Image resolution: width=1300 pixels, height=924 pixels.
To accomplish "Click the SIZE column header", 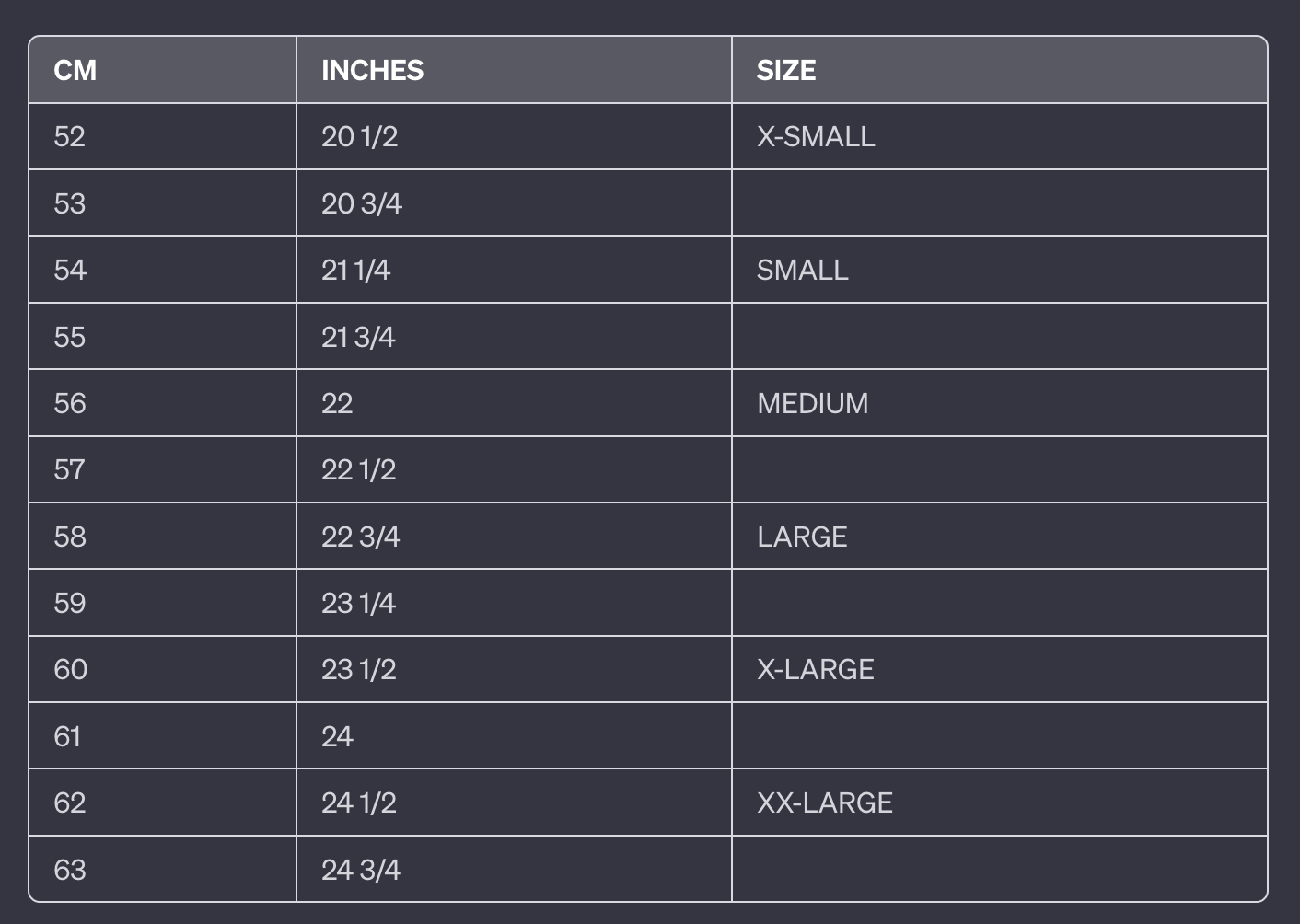I will tap(786, 70).
